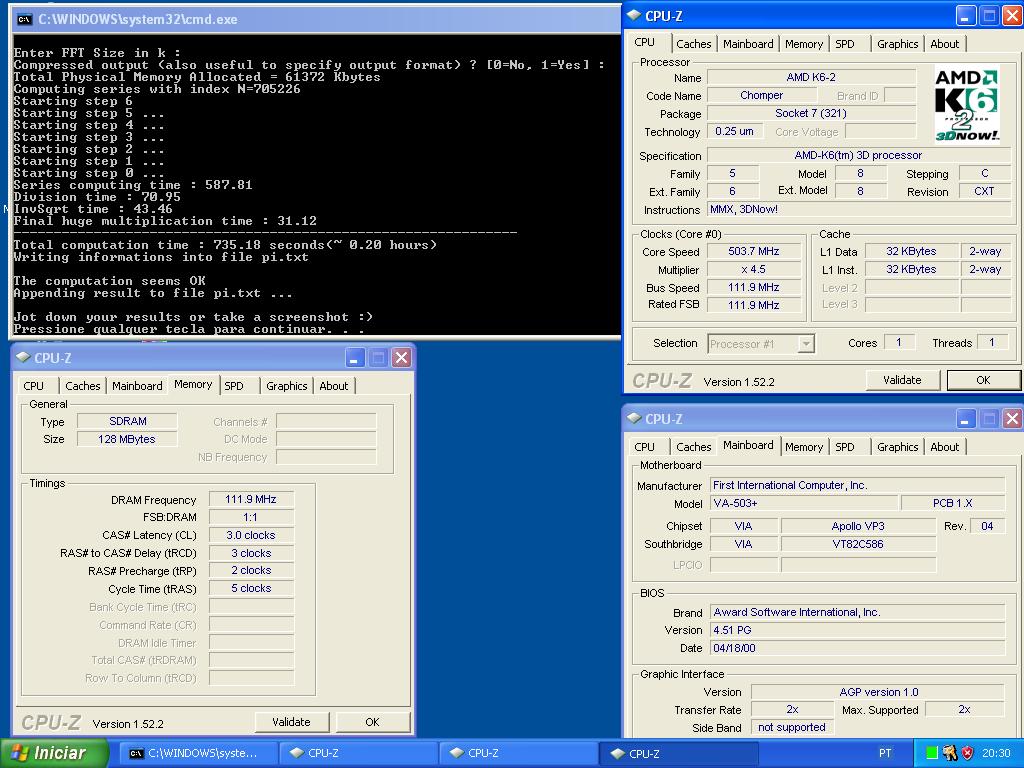Click the PT language indicator in taskbar

(x=885, y=753)
